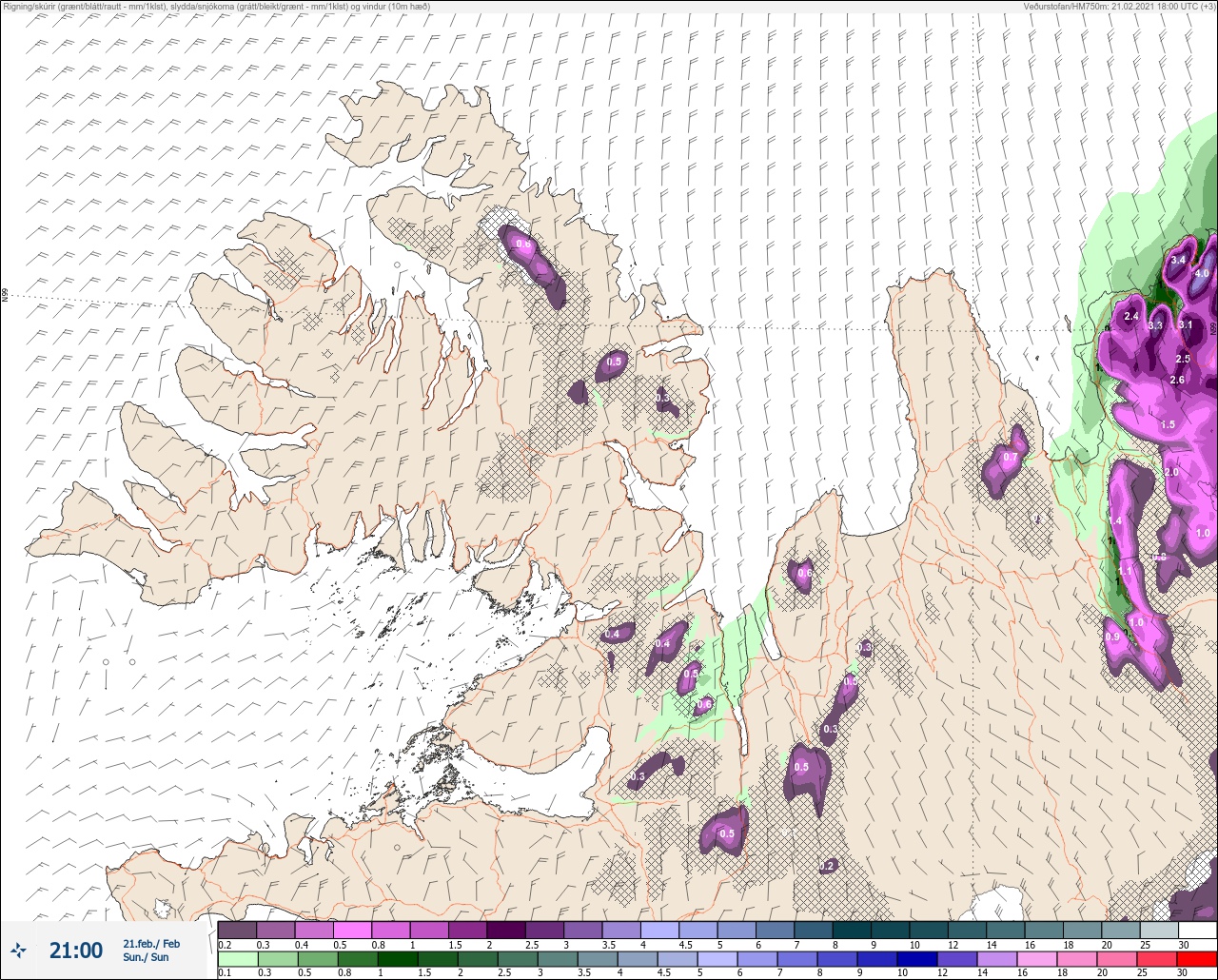Click the 1.4 precipitation value on map
1218x980 pixels.
(x=1116, y=521)
